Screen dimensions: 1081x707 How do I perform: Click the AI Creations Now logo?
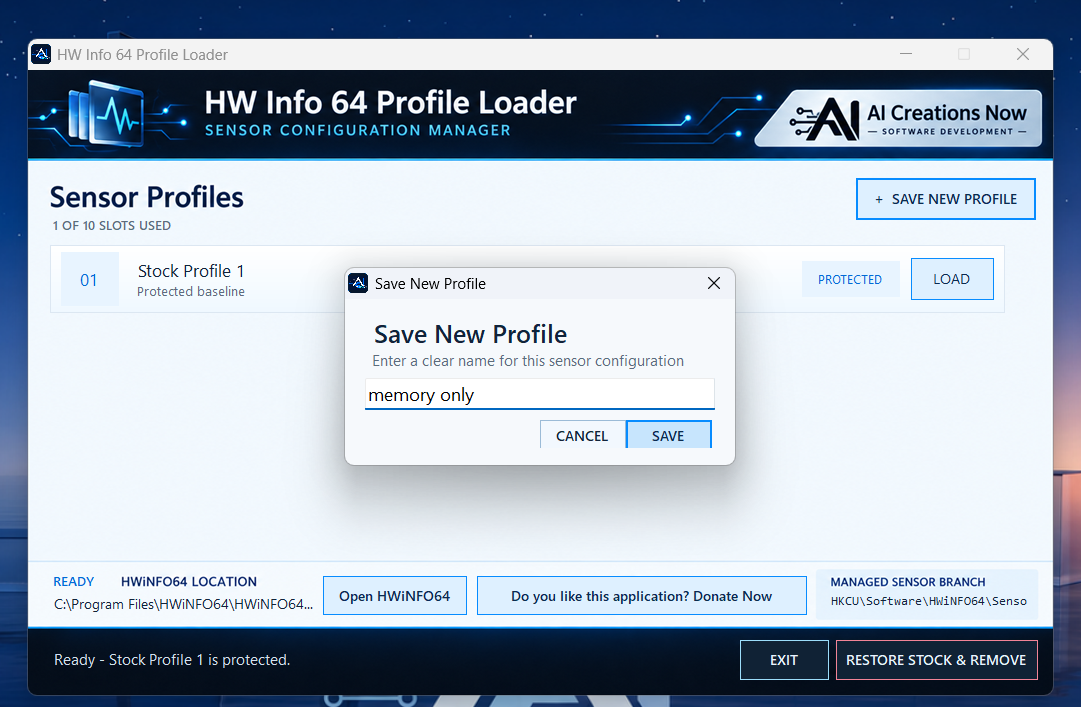click(x=898, y=118)
